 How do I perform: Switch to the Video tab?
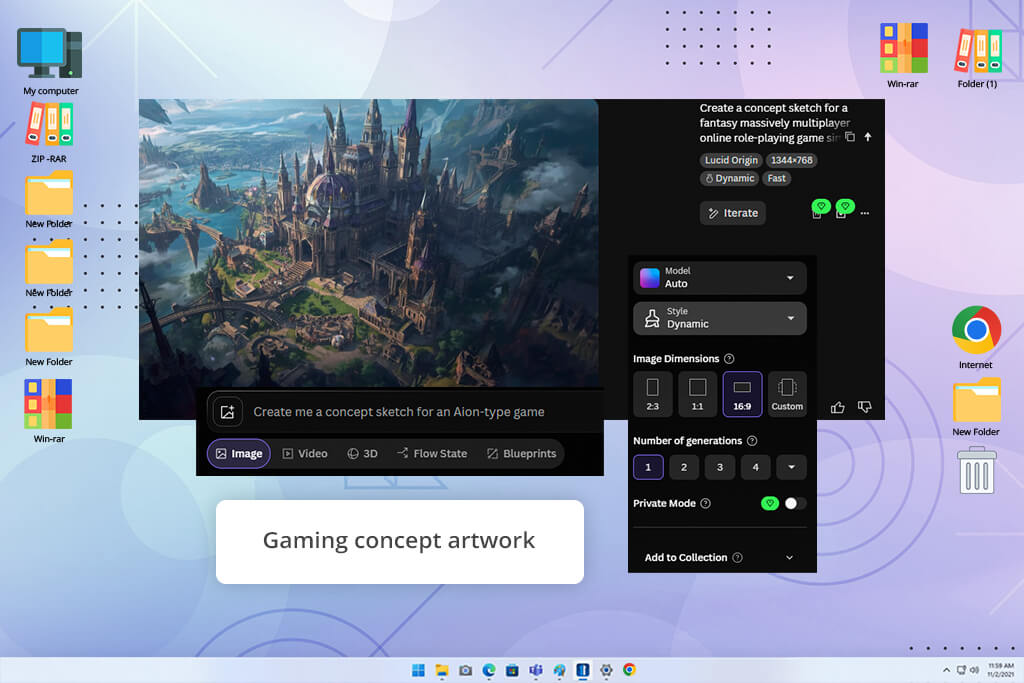pos(305,454)
